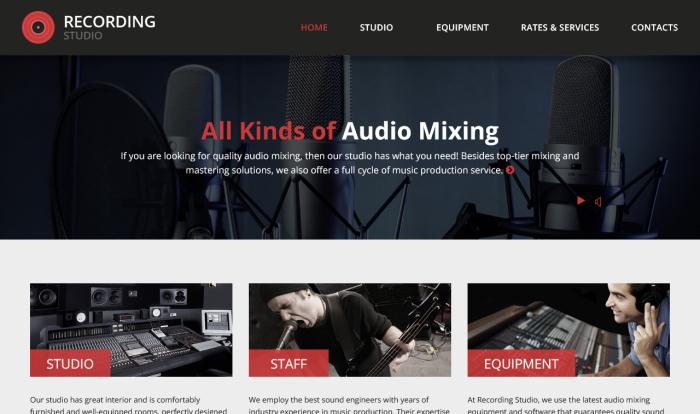The height and width of the screenshot is (414, 700).
Task: Click the hero paragraph about quality audio mixing
Action: pyautogui.click(x=350, y=163)
